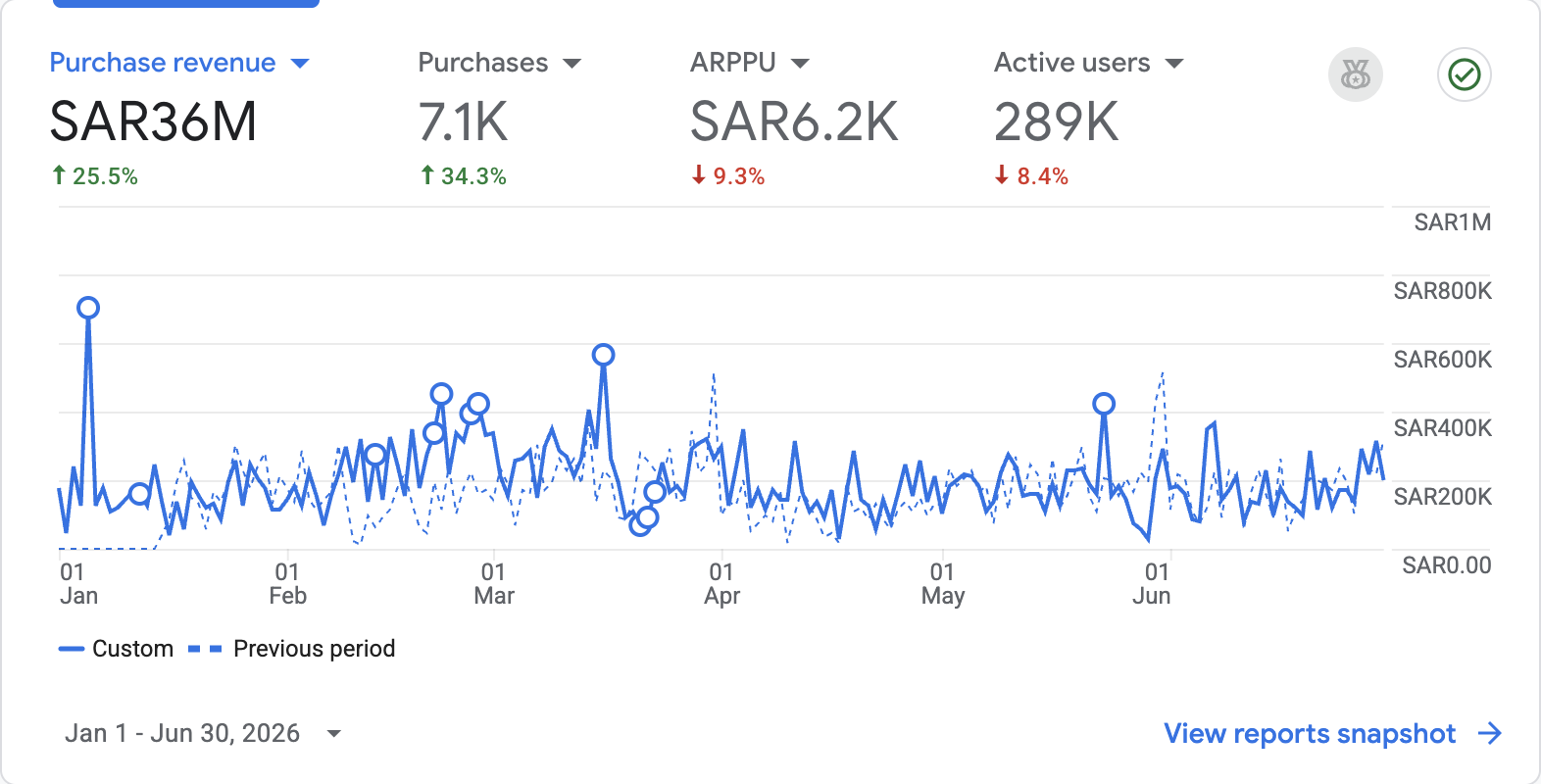This screenshot has width=1541, height=784.
Task: Click the 01 Apr axis label
Action: [722, 584]
